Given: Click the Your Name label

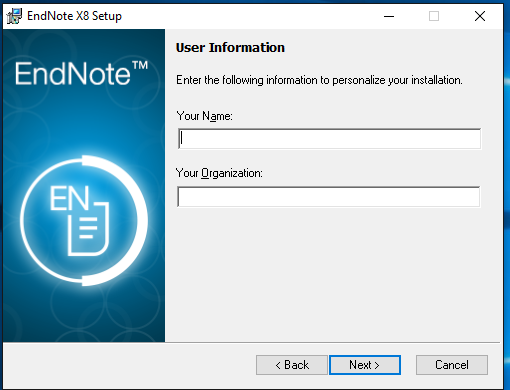Looking at the screenshot, I should (204, 116).
